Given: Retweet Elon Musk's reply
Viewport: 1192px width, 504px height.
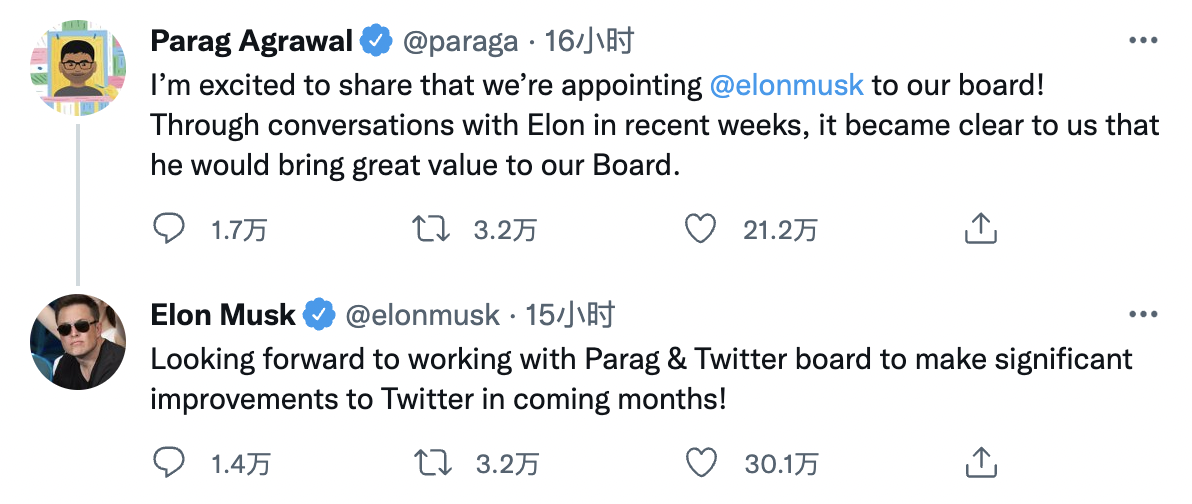Looking at the screenshot, I should (431, 463).
